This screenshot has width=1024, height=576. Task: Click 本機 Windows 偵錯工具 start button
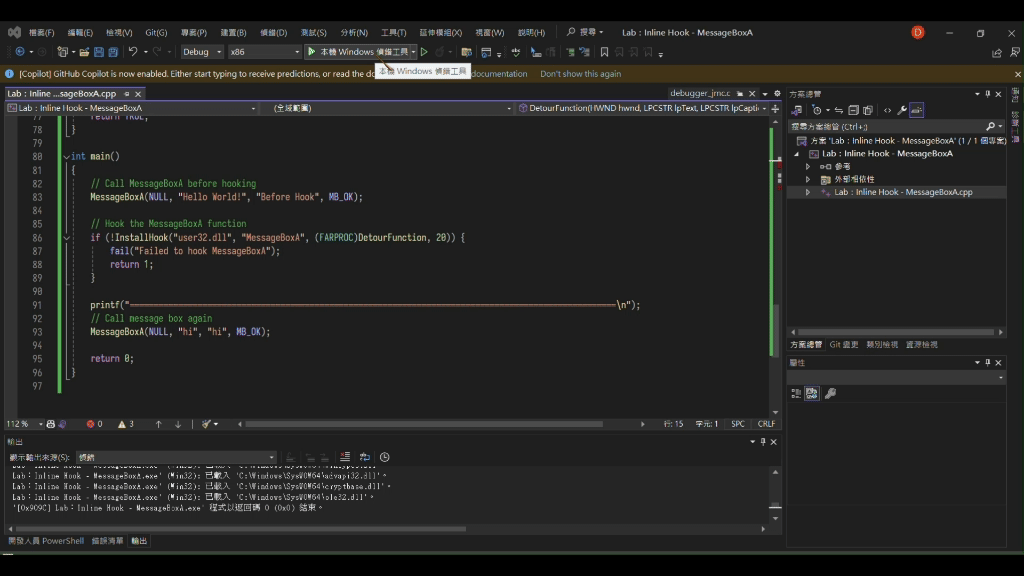coord(359,52)
